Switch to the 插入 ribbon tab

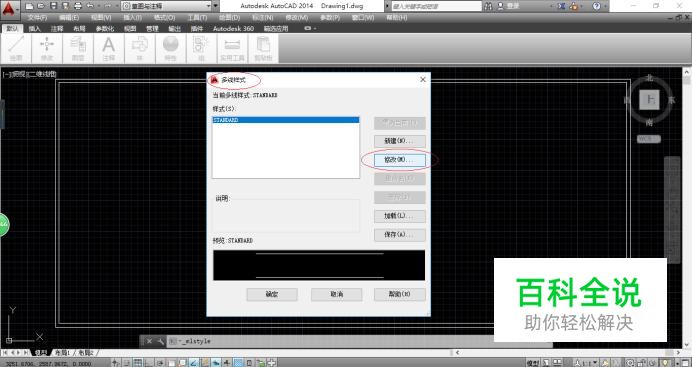point(34,29)
